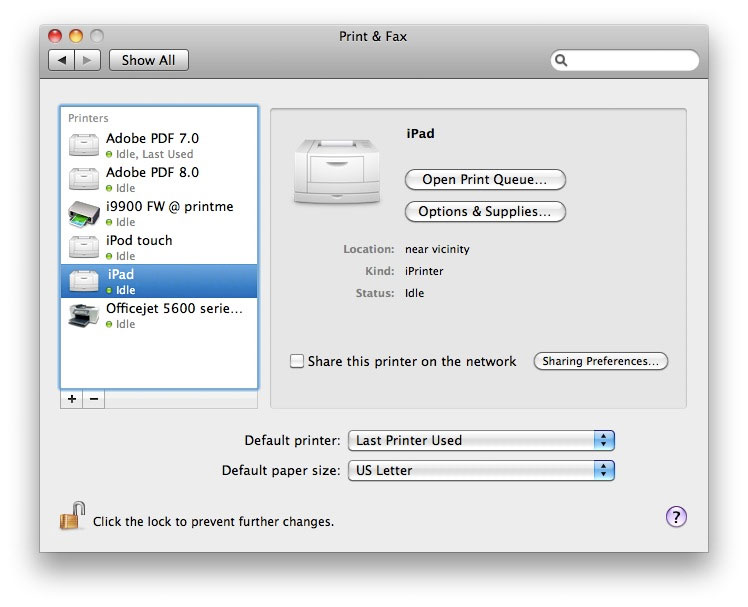Add a printer with the plus button
This screenshot has height=607, width=748.
[x=72, y=399]
